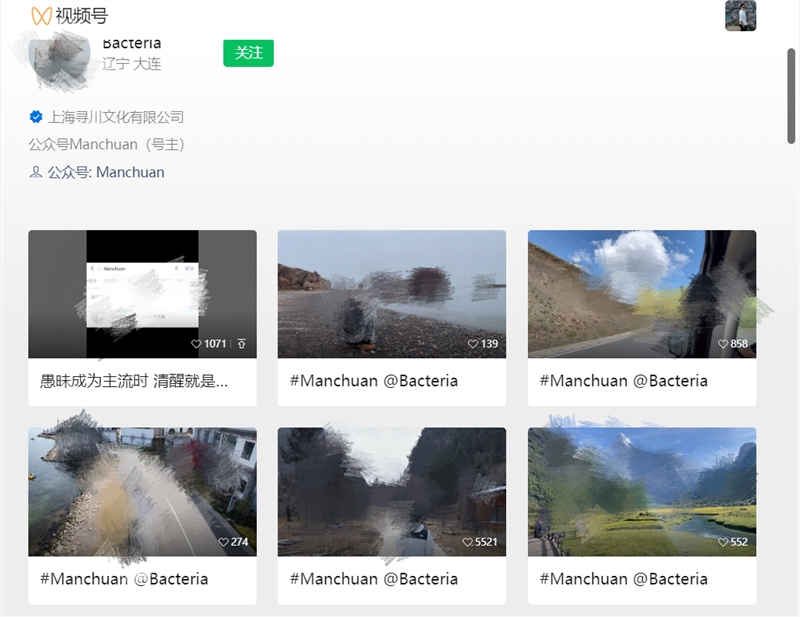The image size is (800, 617).
Task: Click the pinned-to-top icon on first video
Action: [x=241, y=344]
